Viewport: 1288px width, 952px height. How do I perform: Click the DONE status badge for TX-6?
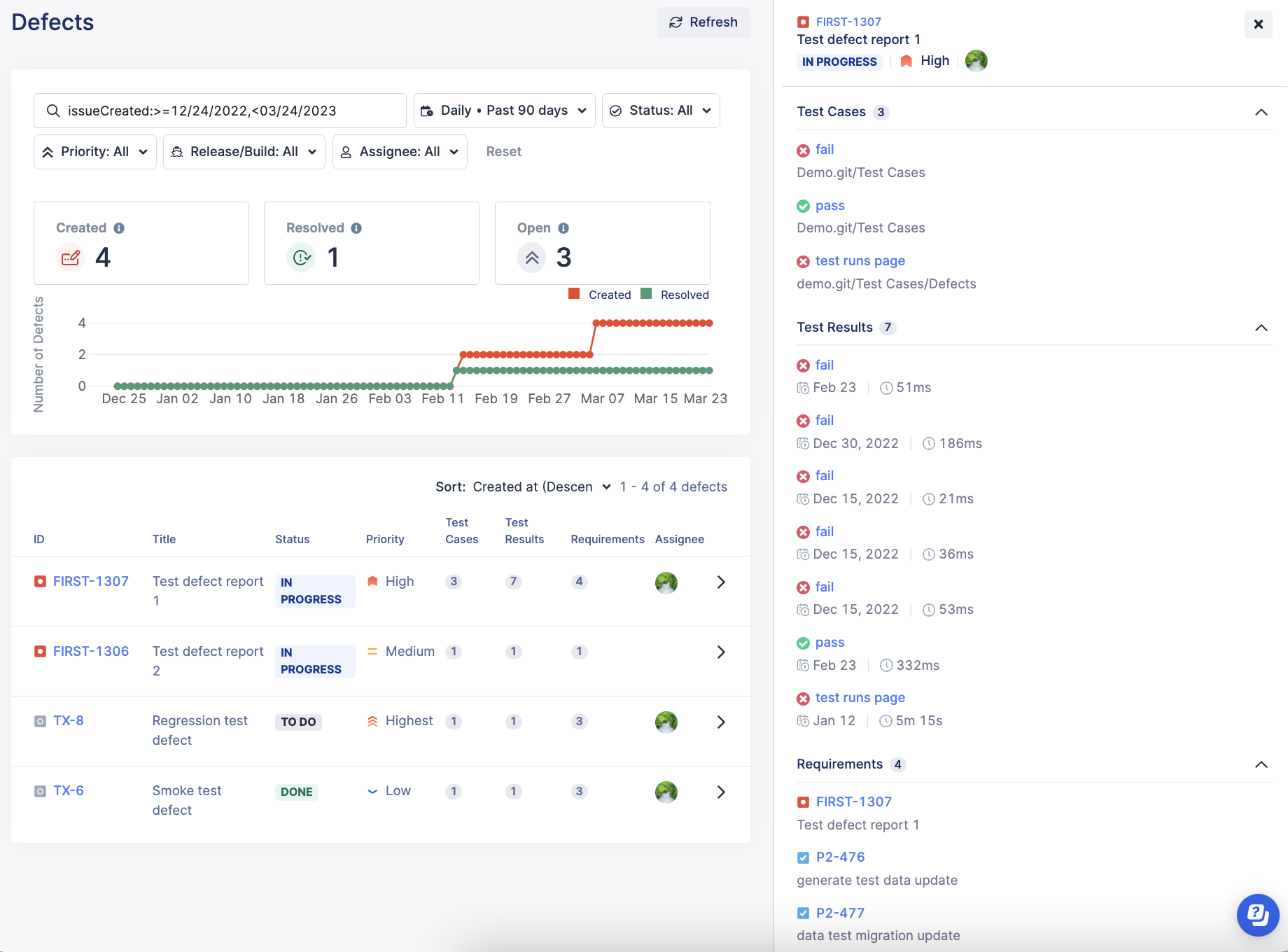(297, 792)
